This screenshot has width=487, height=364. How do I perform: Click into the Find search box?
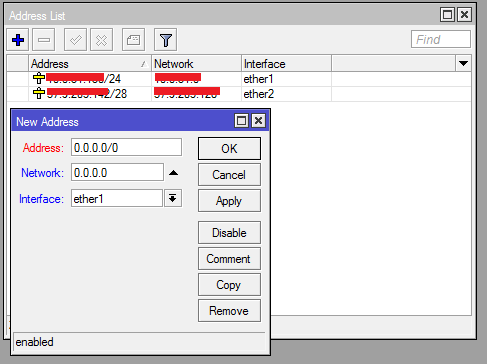[441, 39]
